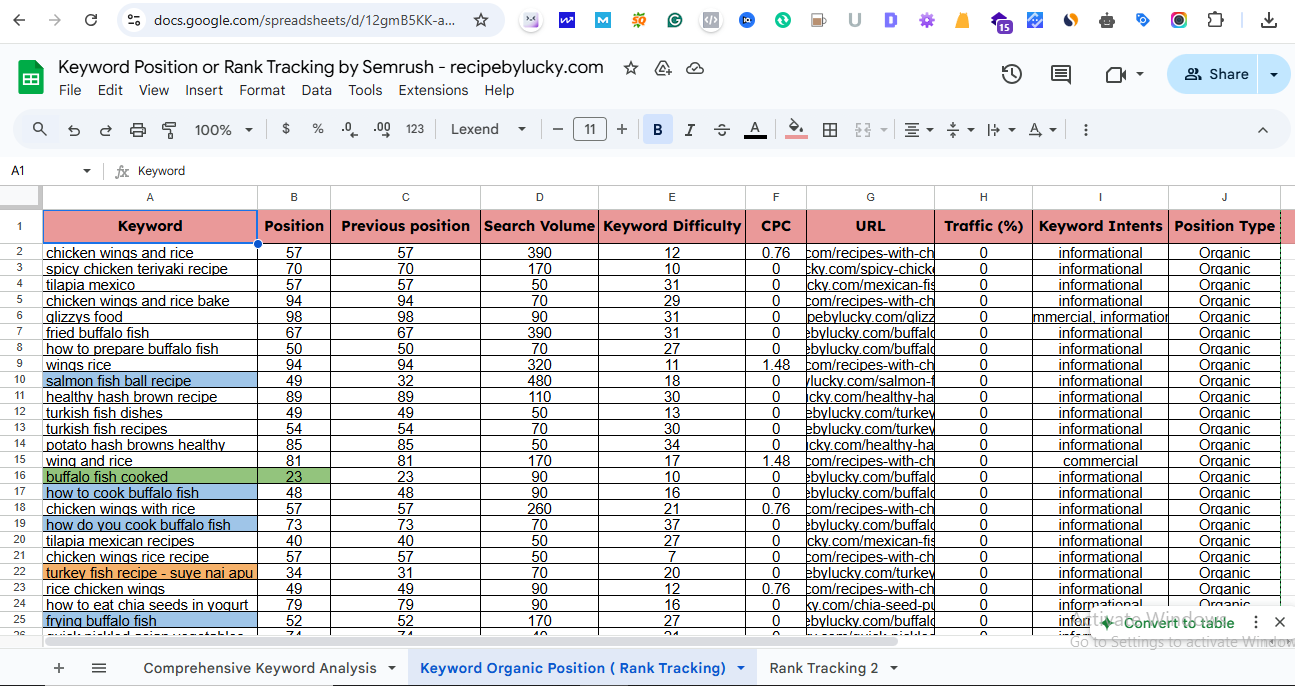The width and height of the screenshot is (1295, 686).
Task: Open Comprehensive Keyword Analysis tab menu arrow
Action: click(392, 668)
